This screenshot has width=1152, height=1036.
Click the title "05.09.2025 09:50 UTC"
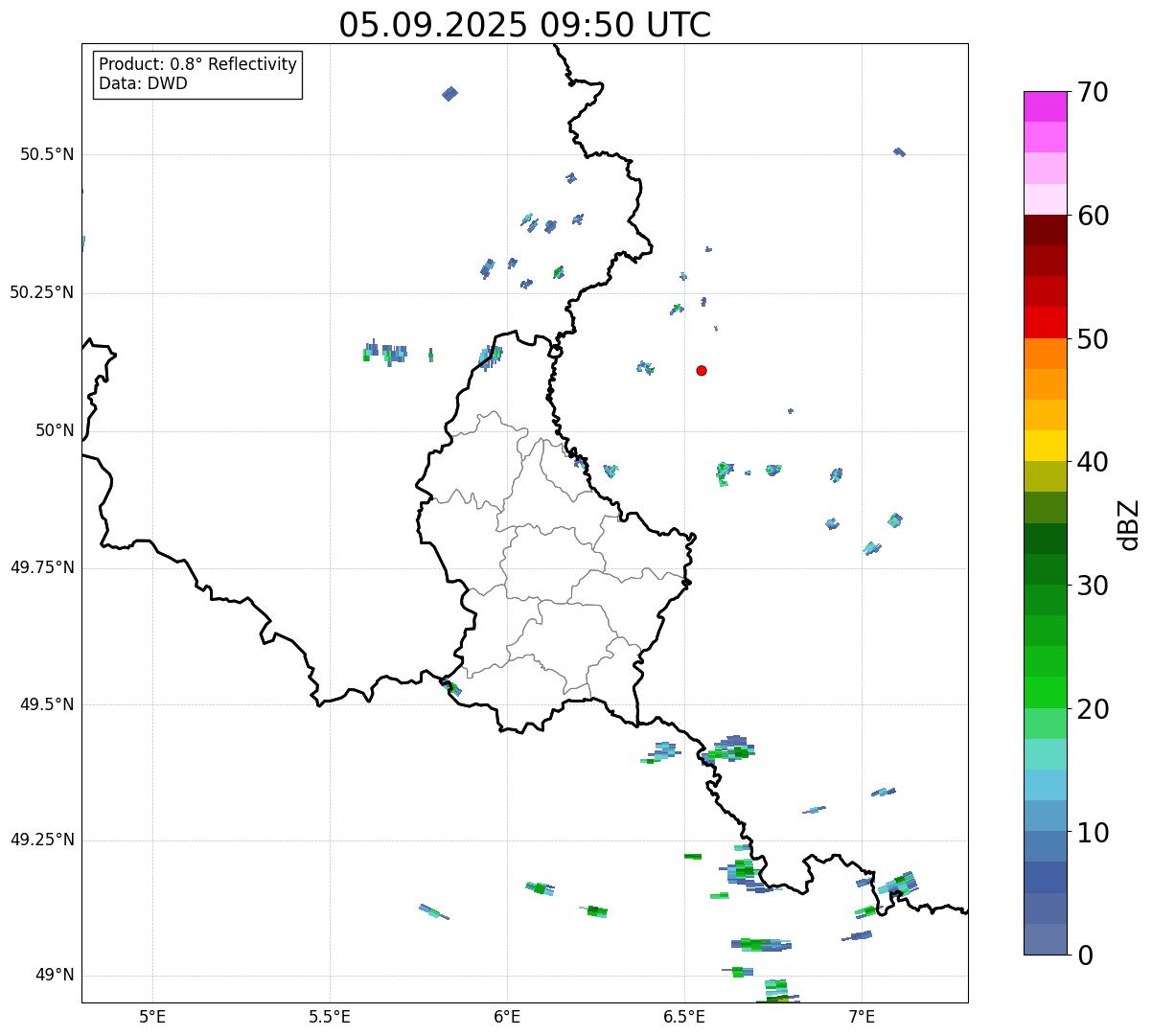tap(525, 25)
